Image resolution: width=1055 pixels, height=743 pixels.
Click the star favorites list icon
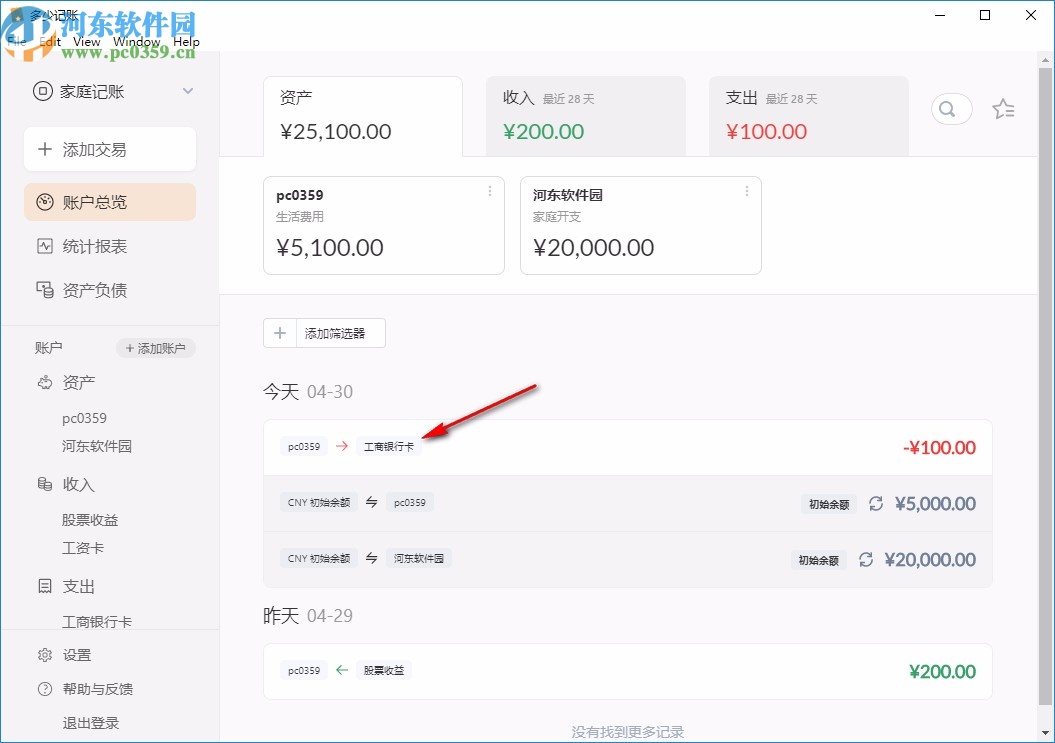pos(1003,108)
